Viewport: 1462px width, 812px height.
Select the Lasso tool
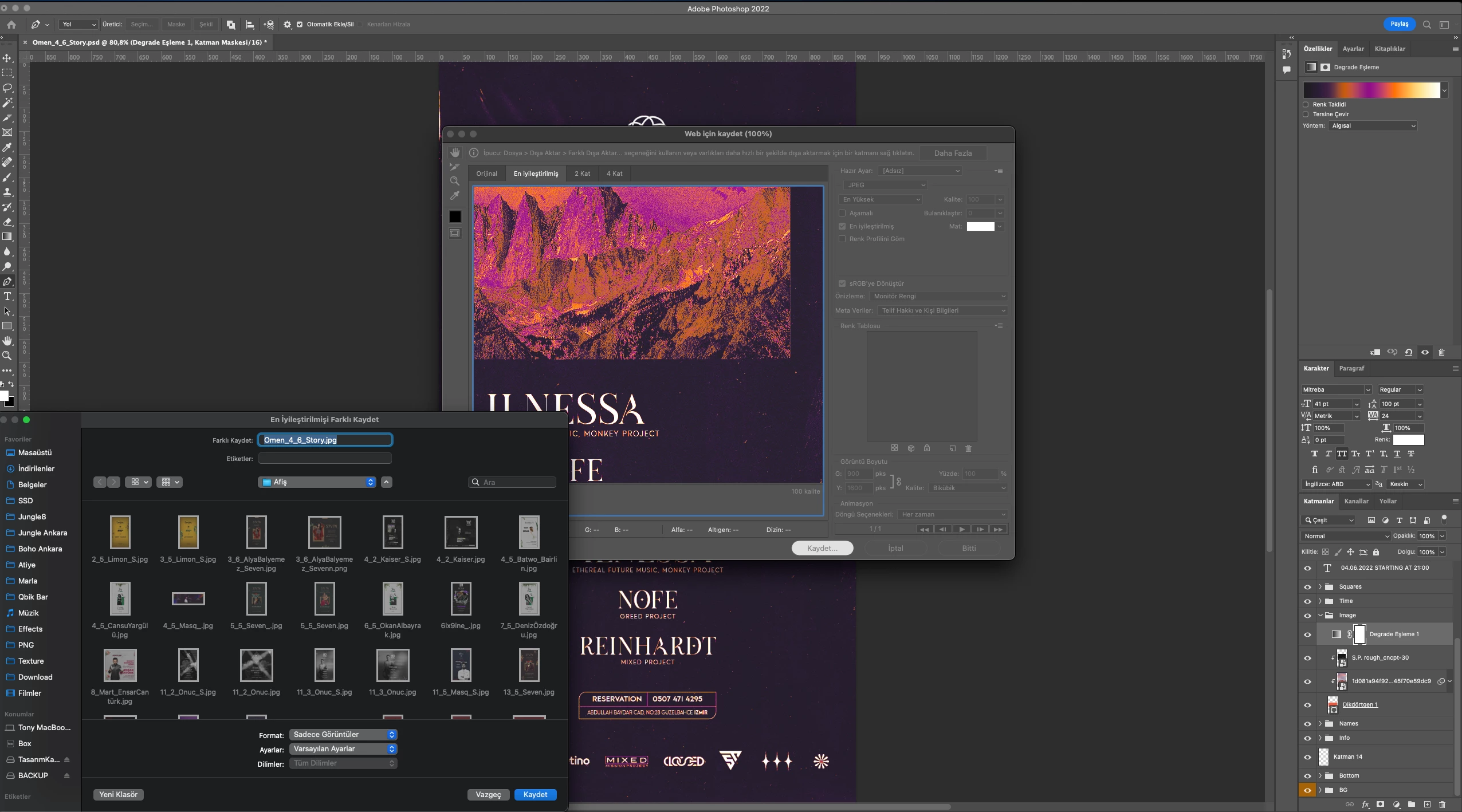point(7,88)
